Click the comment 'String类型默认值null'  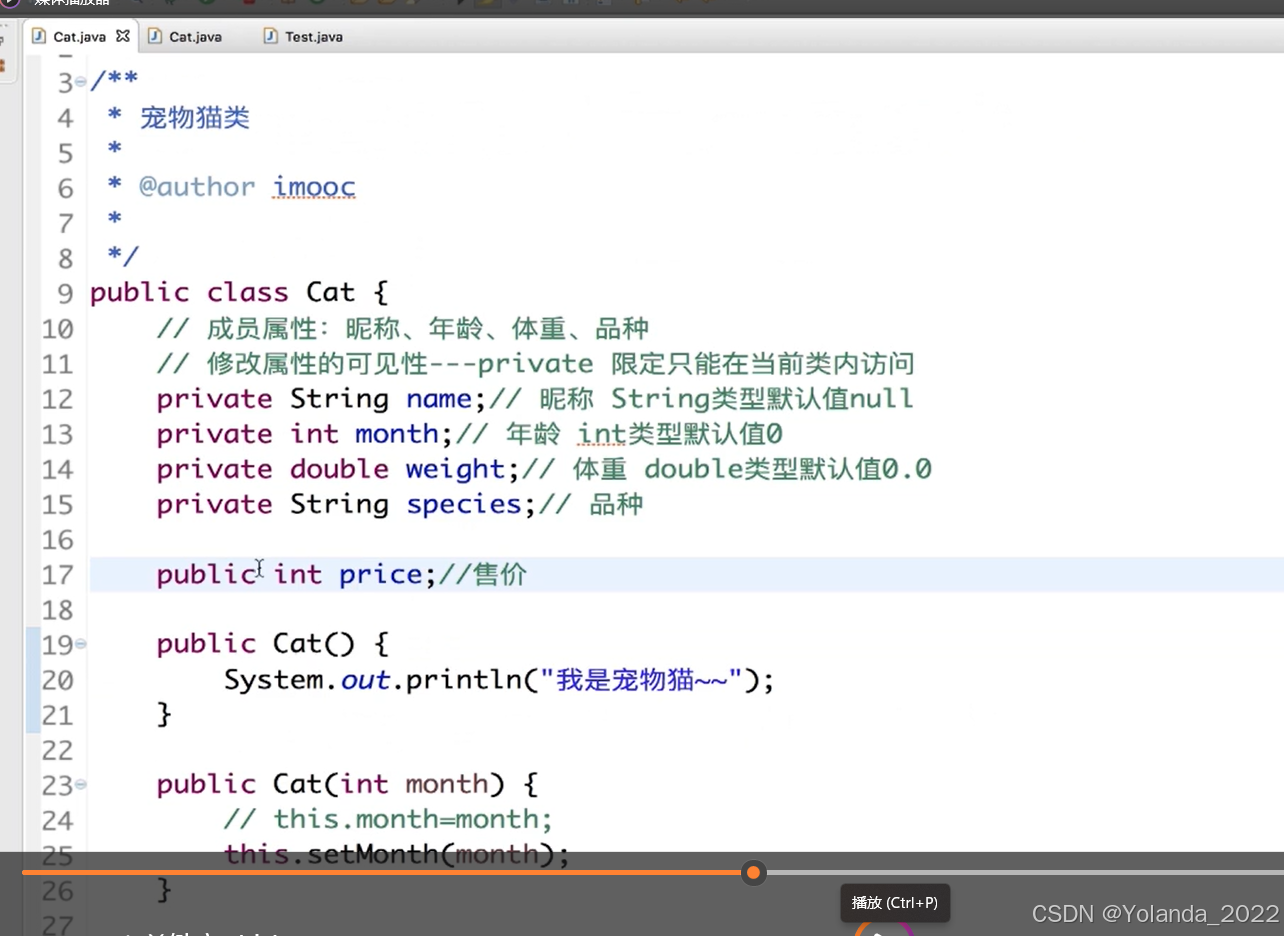tap(762, 399)
